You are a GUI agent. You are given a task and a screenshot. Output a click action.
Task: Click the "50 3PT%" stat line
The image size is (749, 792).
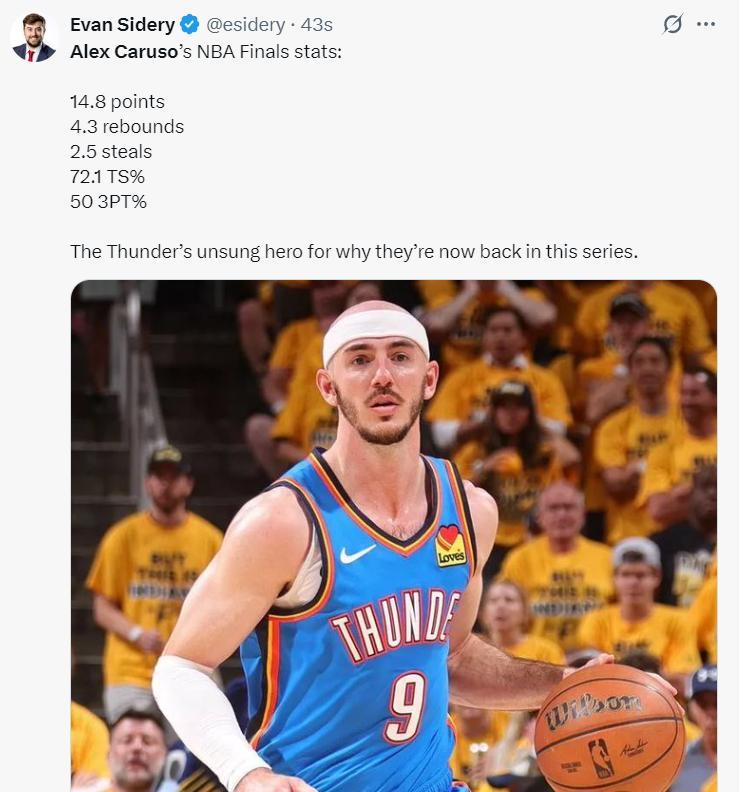coord(108,201)
